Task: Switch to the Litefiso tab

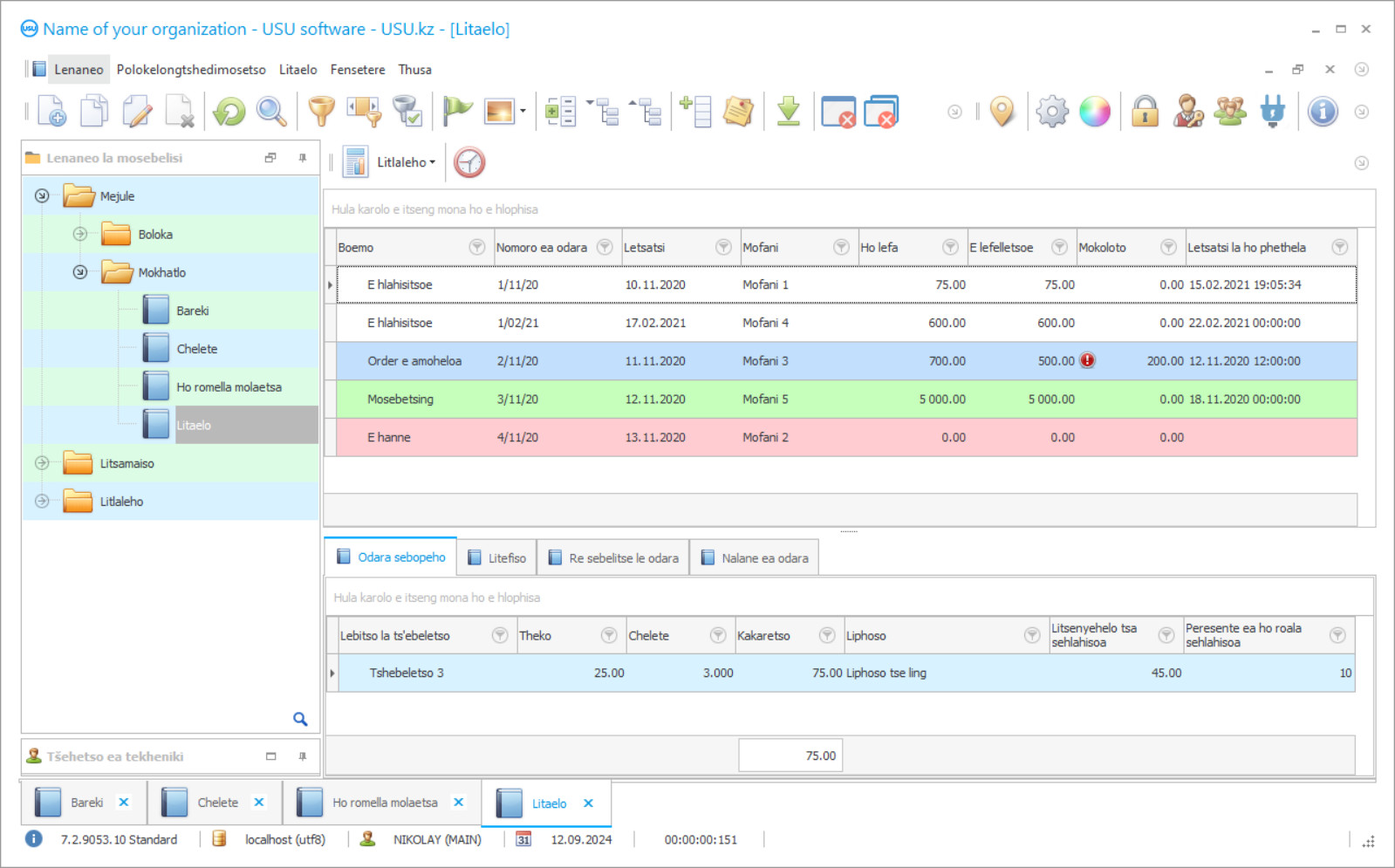Action: pyautogui.click(x=497, y=558)
